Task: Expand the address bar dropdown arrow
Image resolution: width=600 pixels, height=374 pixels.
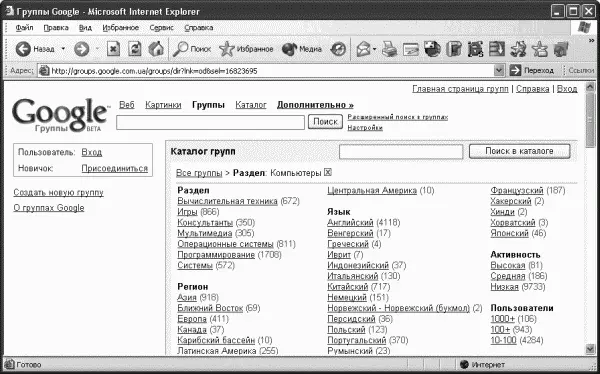Action: [x=499, y=71]
